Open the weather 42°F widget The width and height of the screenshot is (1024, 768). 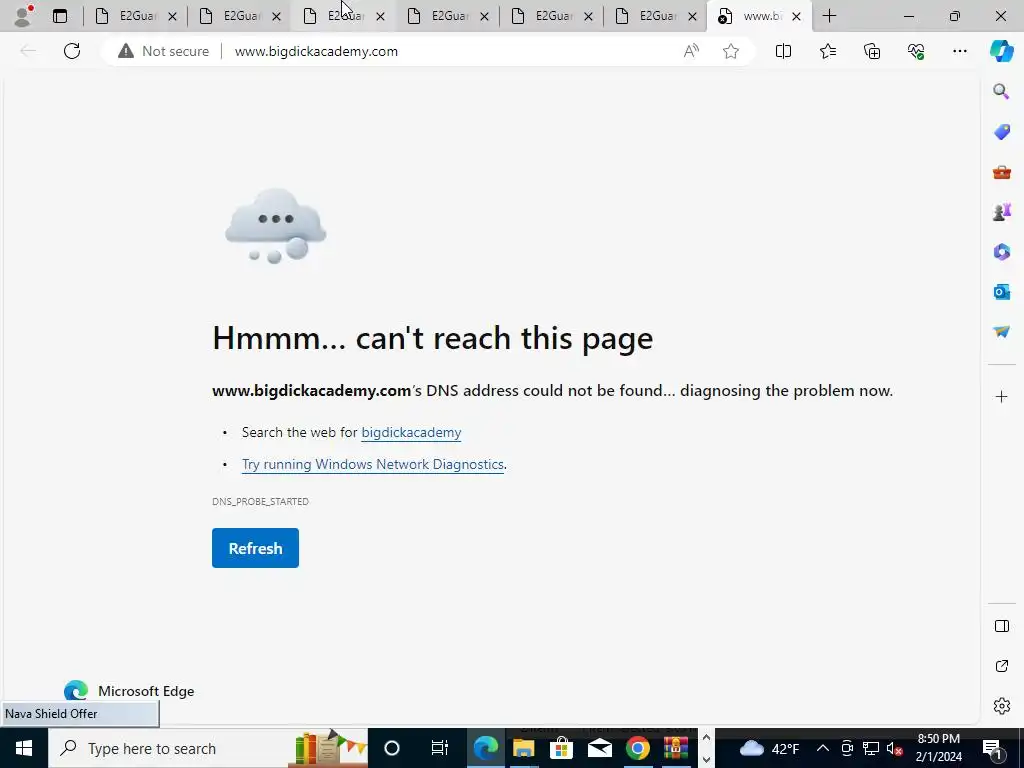769,748
